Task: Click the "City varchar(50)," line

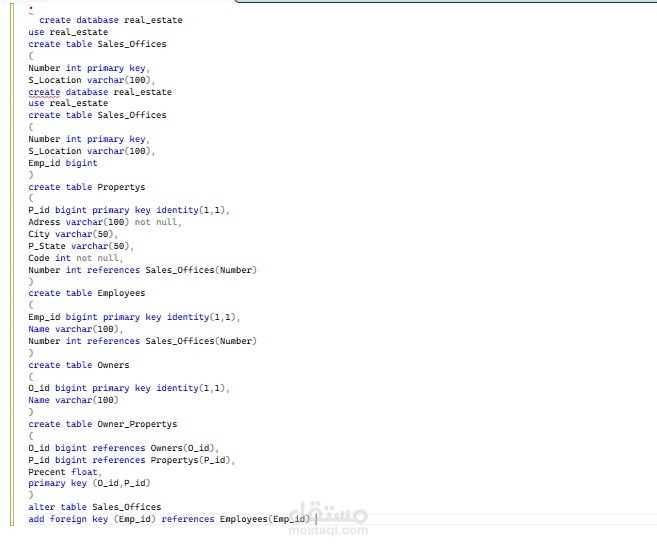Action: [73, 234]
